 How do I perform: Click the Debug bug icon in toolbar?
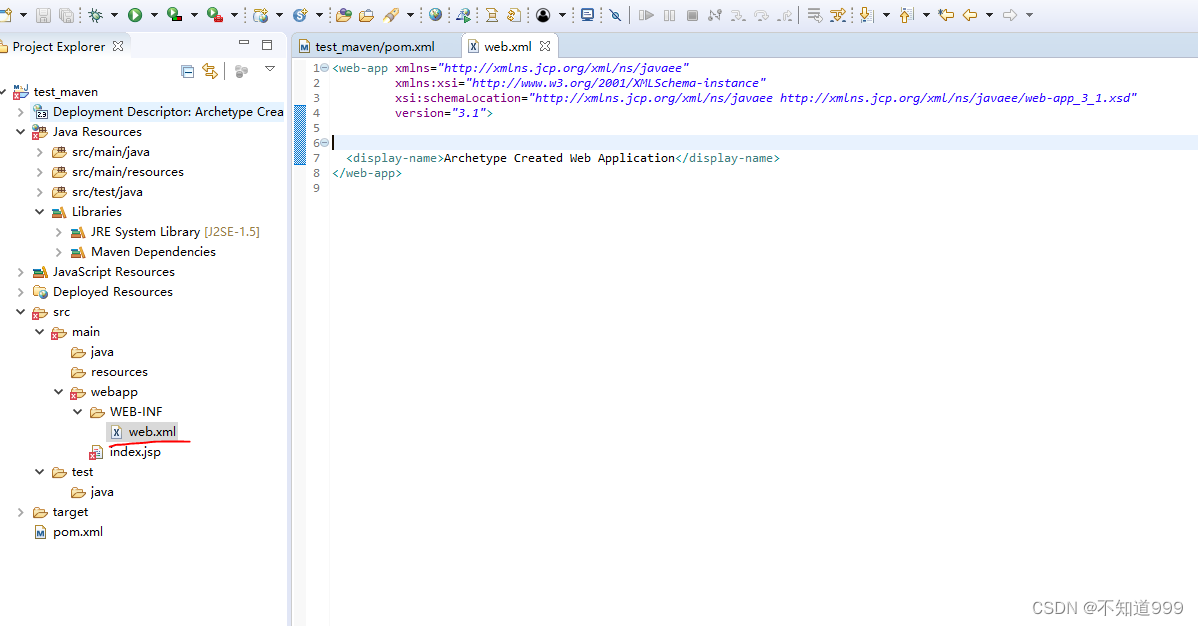point(96,15)
